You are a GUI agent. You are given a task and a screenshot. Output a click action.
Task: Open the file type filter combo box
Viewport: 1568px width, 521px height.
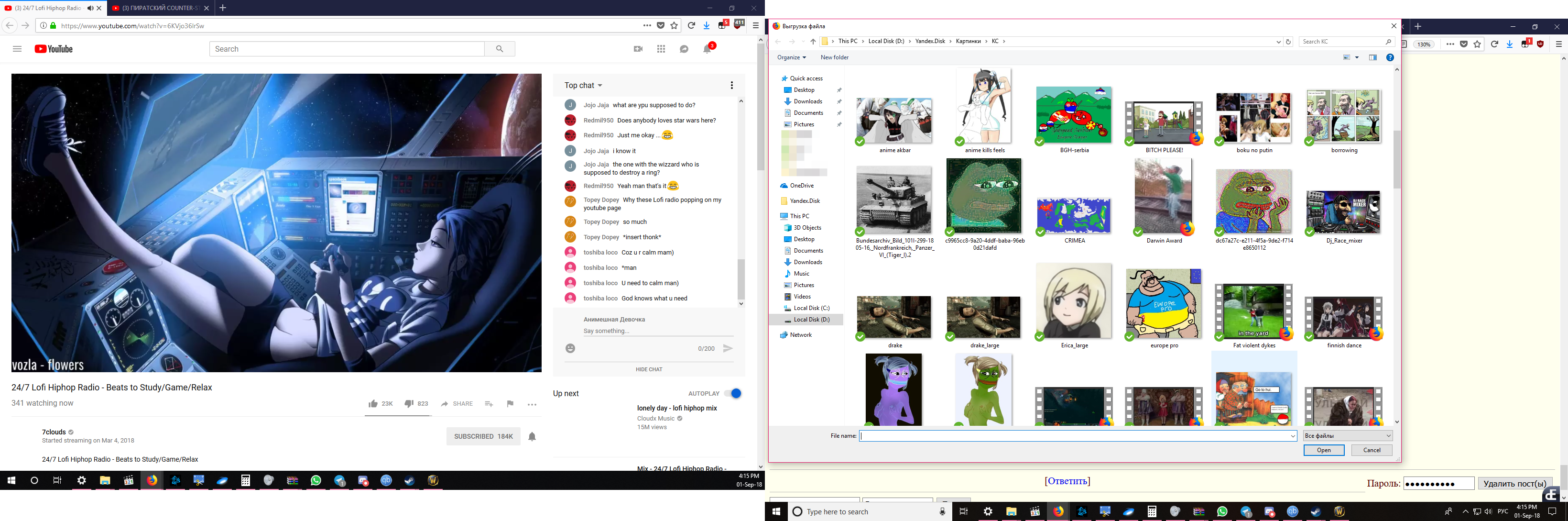pyautogui.click(x=1347, y=436)
